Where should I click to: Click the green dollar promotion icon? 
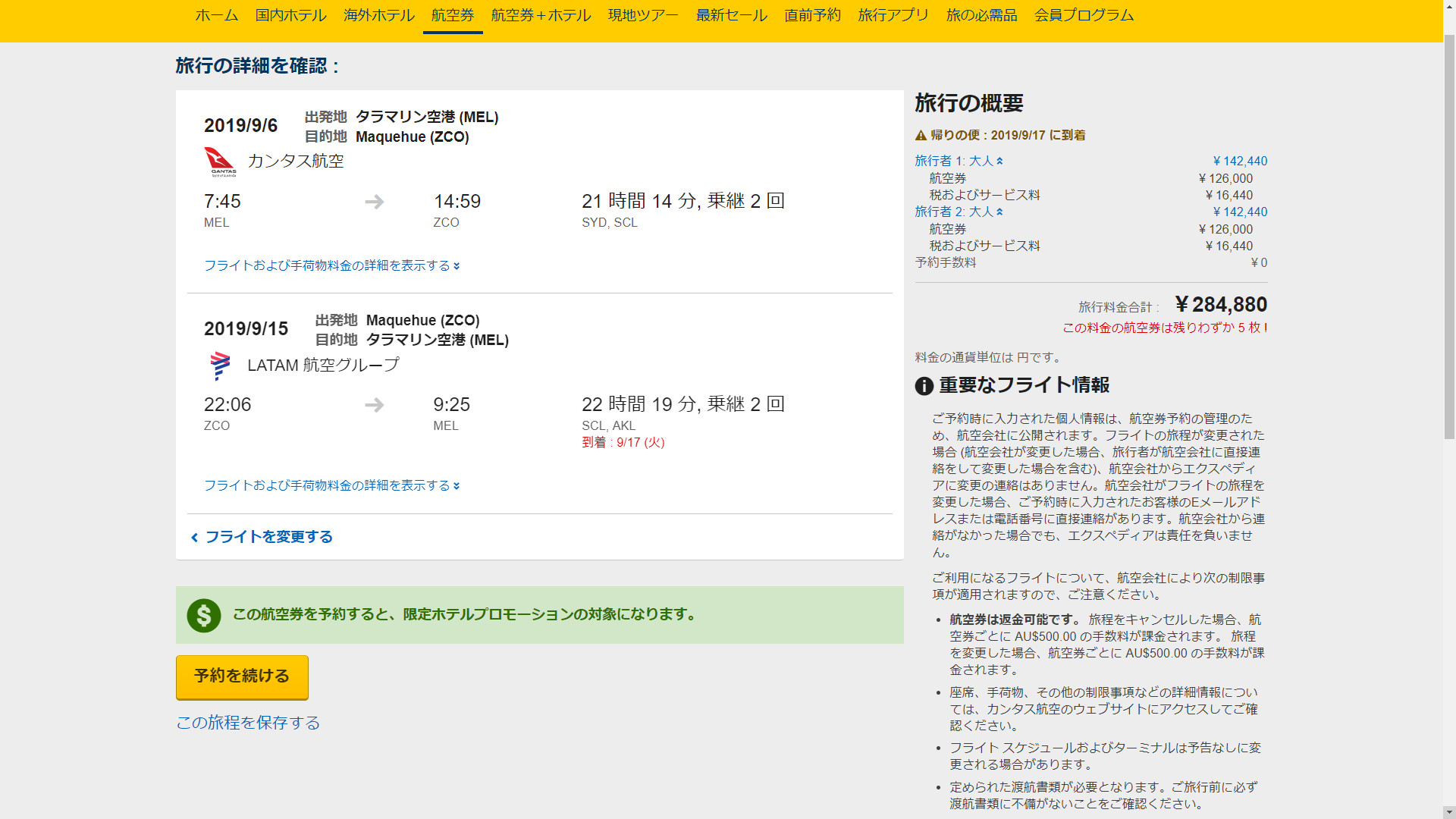click(204, 615)
